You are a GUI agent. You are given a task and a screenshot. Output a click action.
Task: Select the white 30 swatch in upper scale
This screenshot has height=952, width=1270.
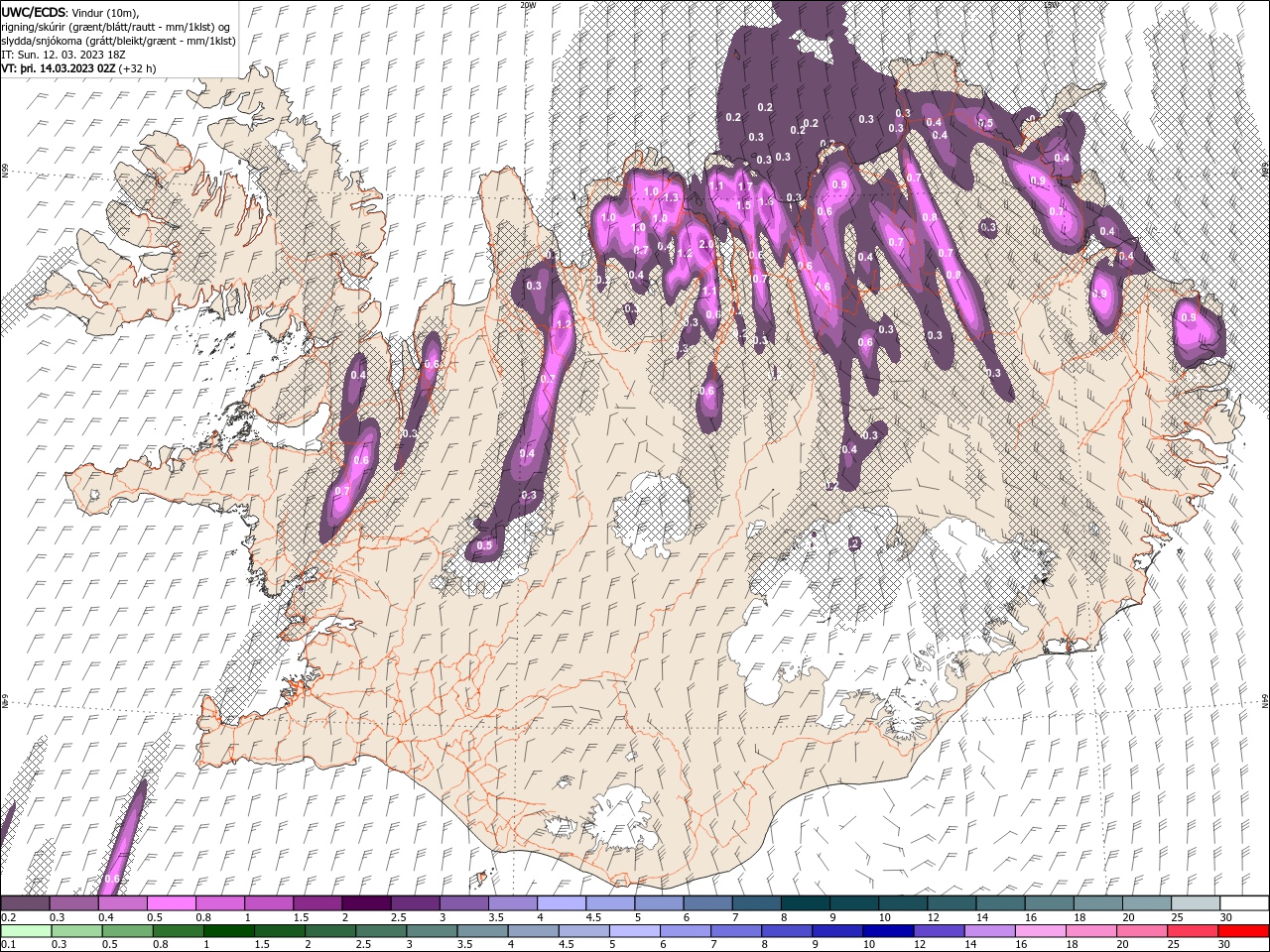pos(1244,903)
